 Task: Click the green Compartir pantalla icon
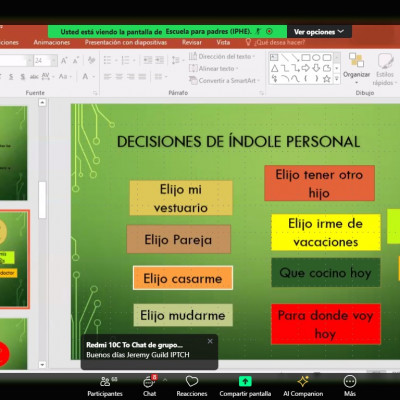pos(245,381)
